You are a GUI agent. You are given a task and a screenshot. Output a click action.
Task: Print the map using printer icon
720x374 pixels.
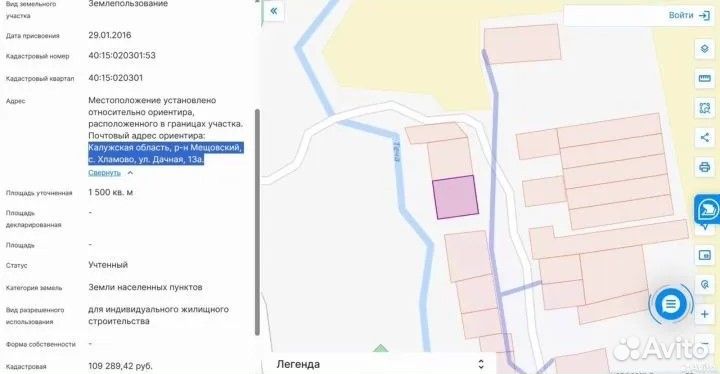(x=704, y=166)
